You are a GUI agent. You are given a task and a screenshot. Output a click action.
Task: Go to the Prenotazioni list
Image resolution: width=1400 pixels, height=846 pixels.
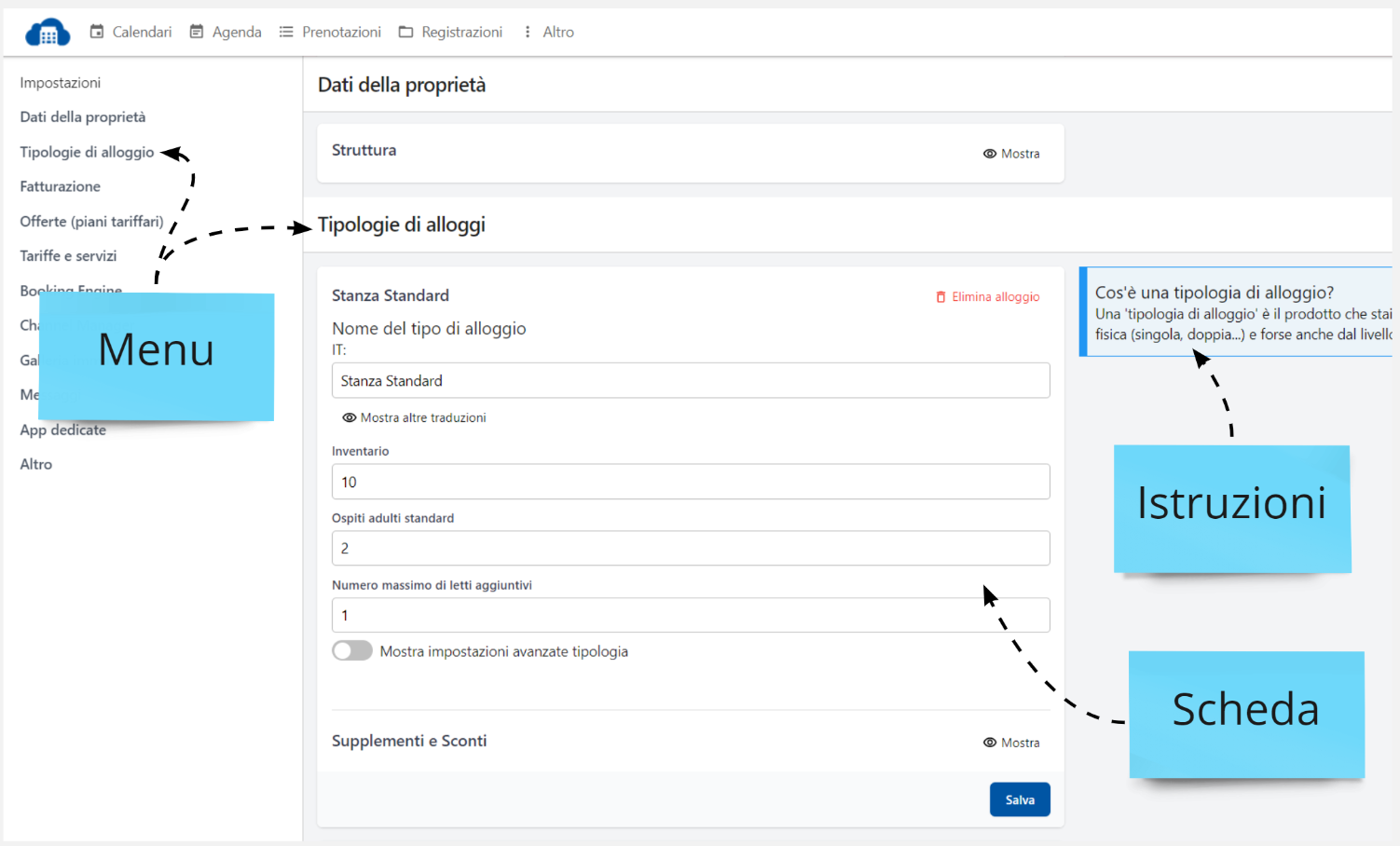330,32
